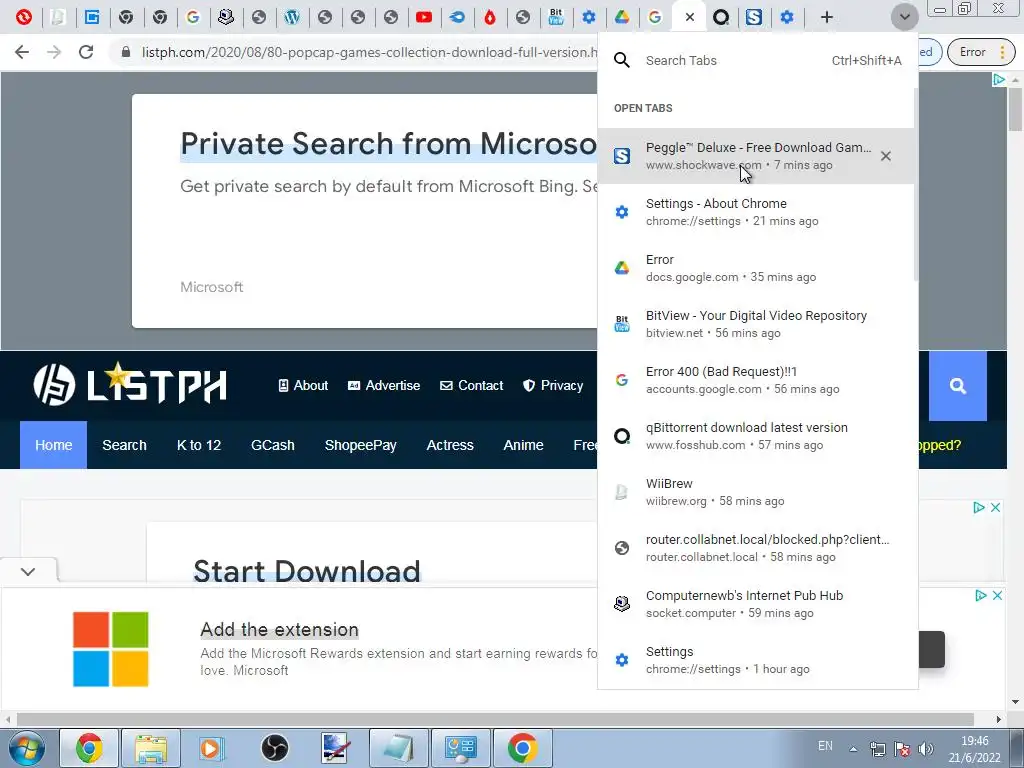The width and height of the screenshot is (1024, 768).
Task: Open the Search navigation item
Action: point(124,445)
